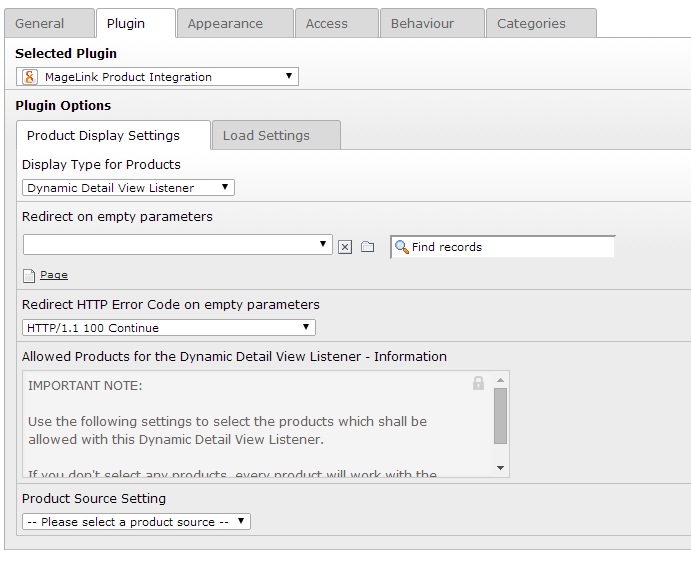Click the Page link
The height and width of the screenshot is (561, 691).
click(54, 275)
